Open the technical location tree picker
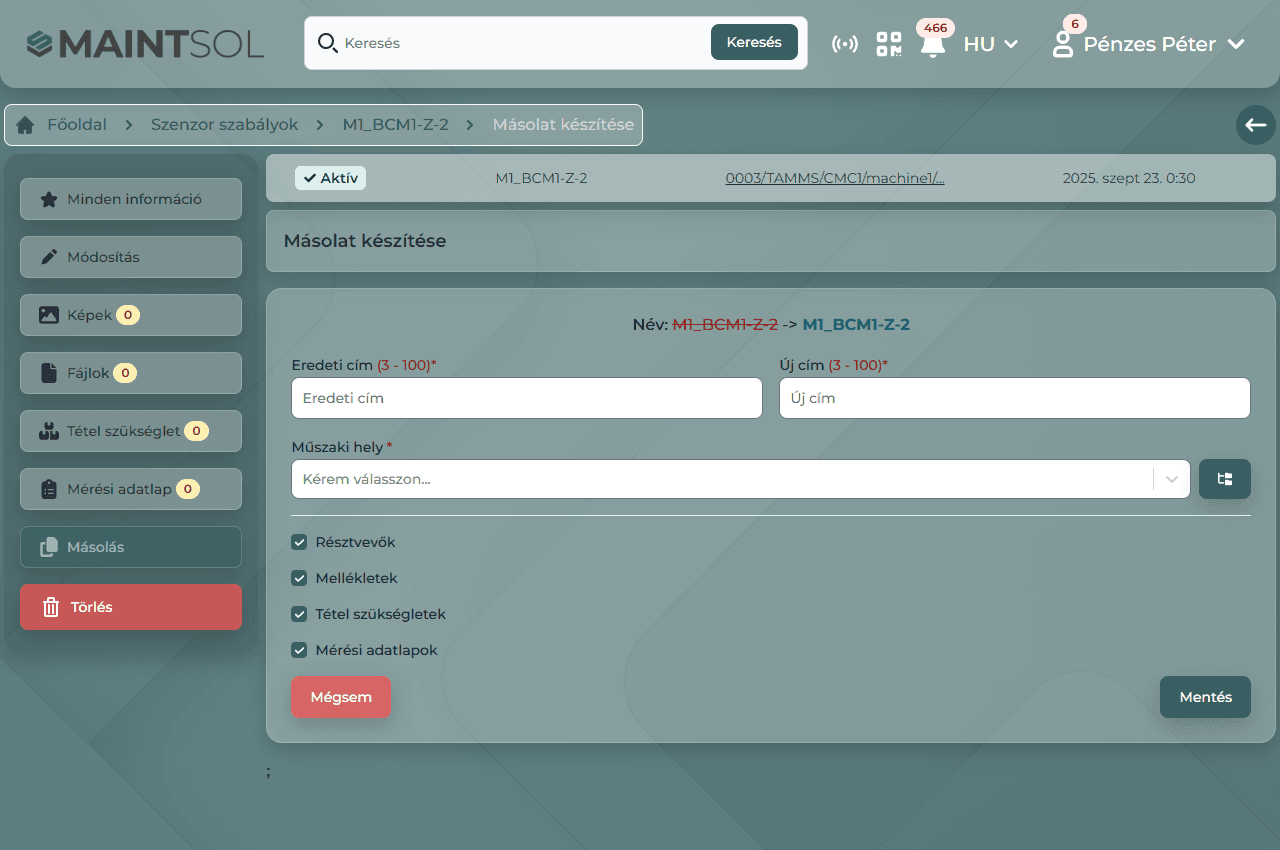The image size is (1280, 850). tap(1225, 479)
